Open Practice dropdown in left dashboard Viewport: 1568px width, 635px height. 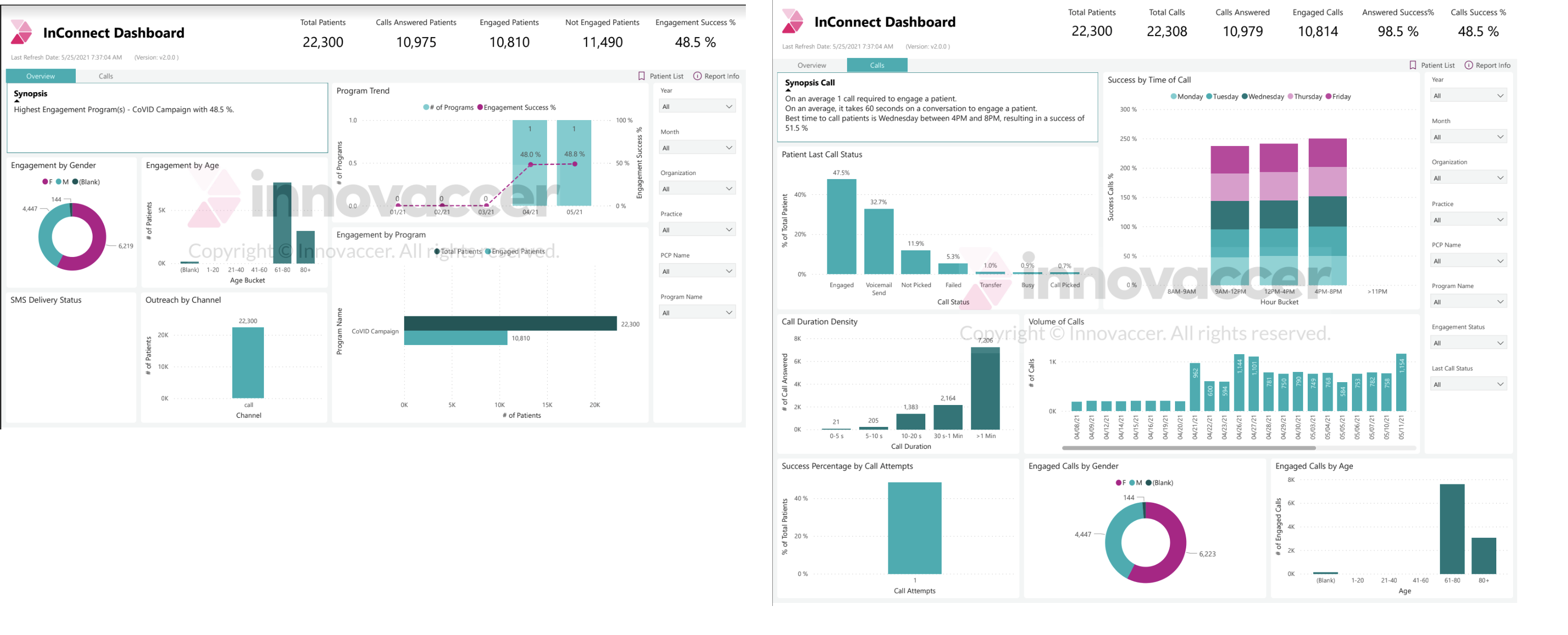pyautogui.click(x=698, y=230)
